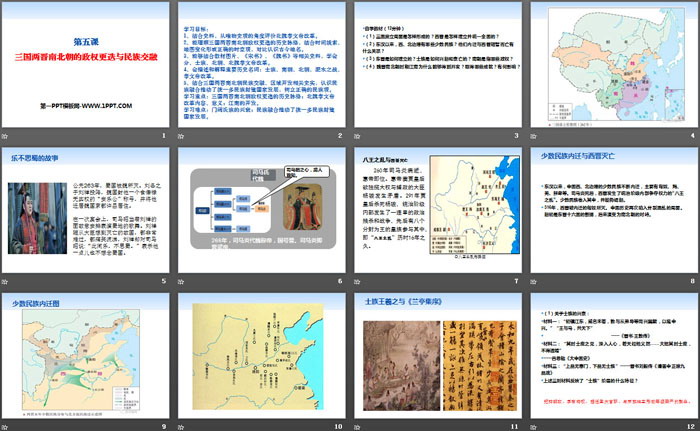Click the animation star icon under slide 2
The image size is (700, 431).
(x=181, y=136)
